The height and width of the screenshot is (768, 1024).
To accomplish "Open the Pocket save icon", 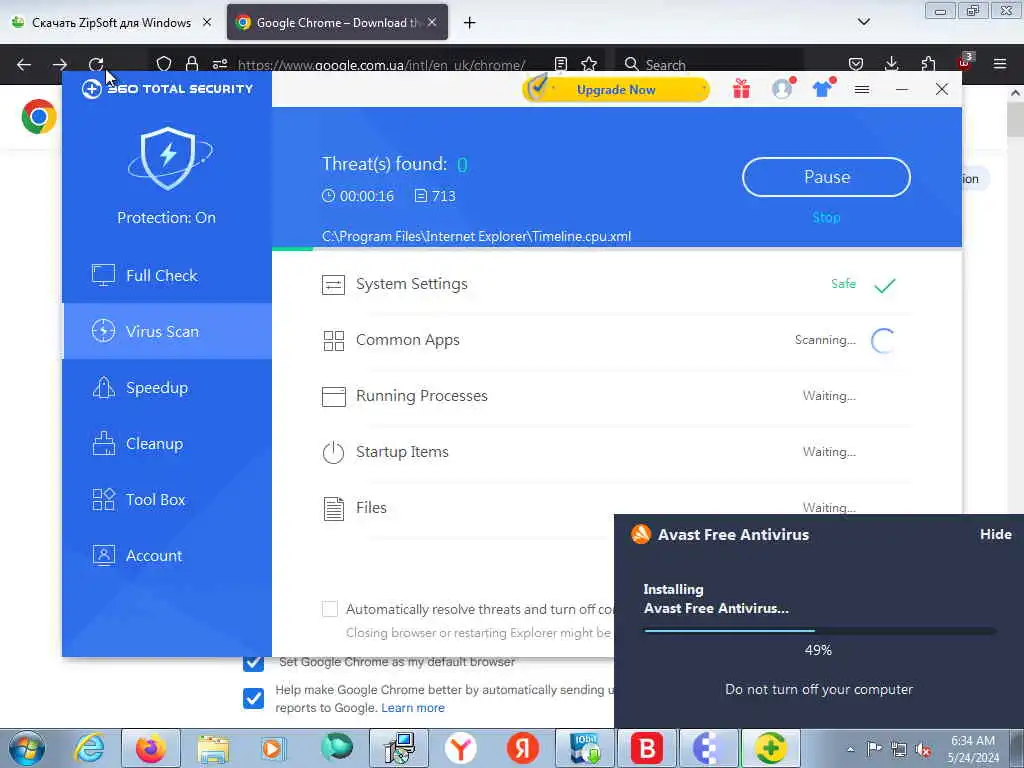I will [856, 64].
